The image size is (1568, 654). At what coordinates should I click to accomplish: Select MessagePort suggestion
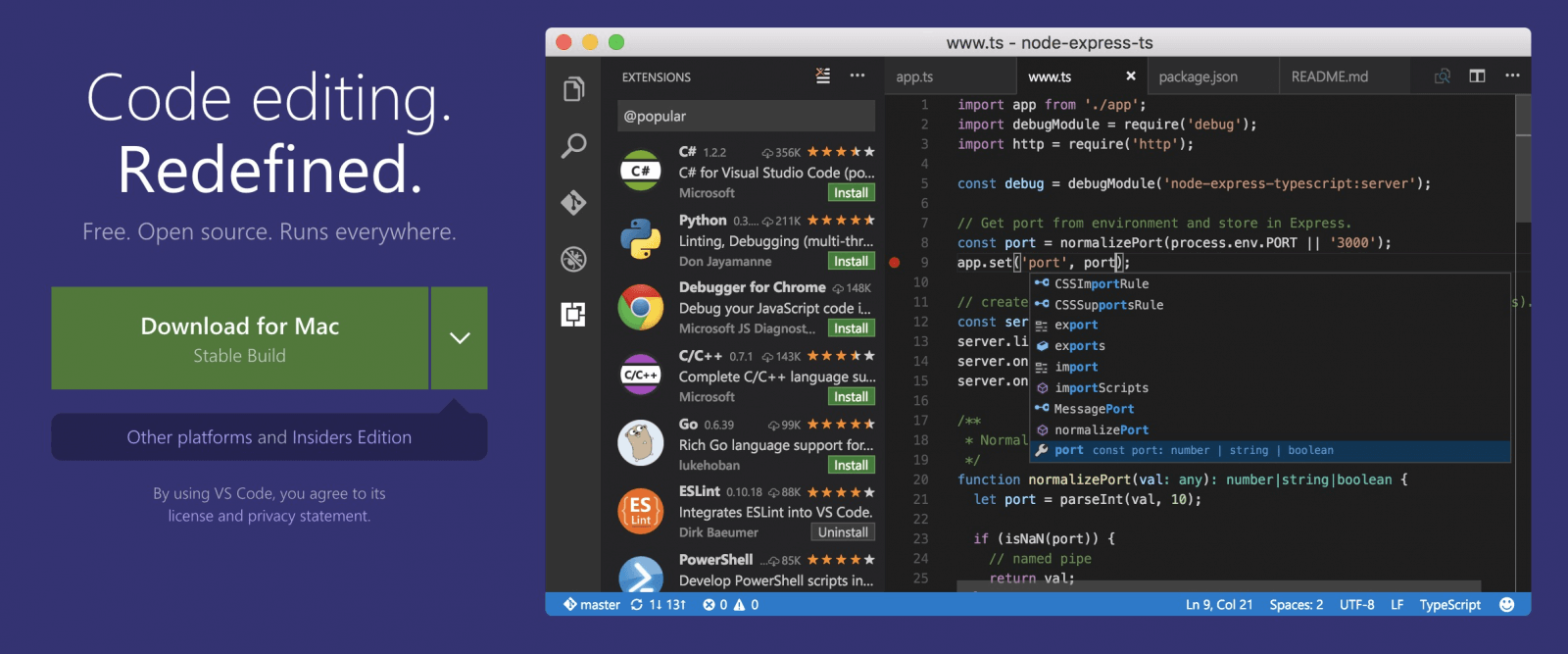(1270, 409)
